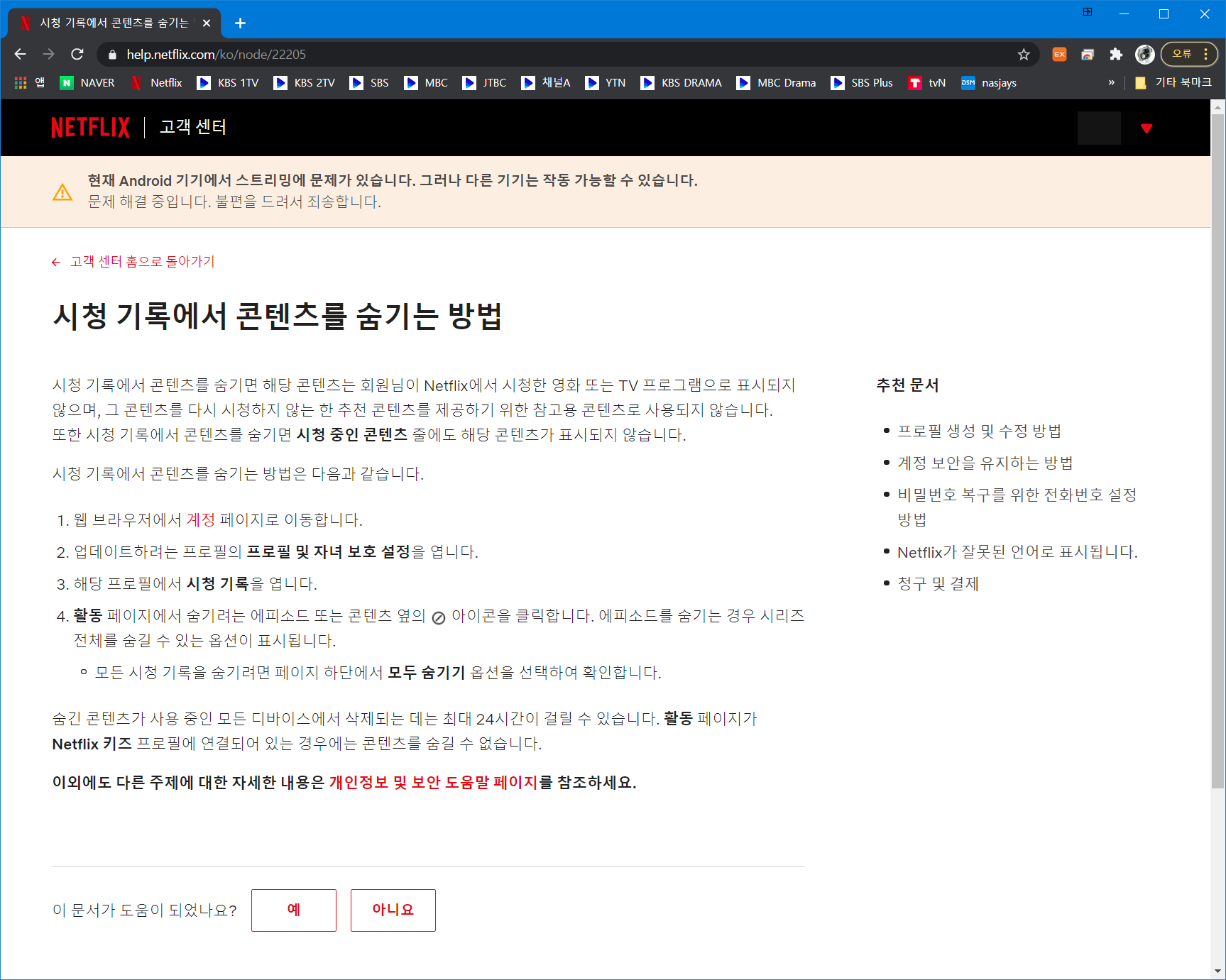The width and height of the screenshot is (1226, 980).
Task: Click the browser forward arrow
Action: click(48, 54)
